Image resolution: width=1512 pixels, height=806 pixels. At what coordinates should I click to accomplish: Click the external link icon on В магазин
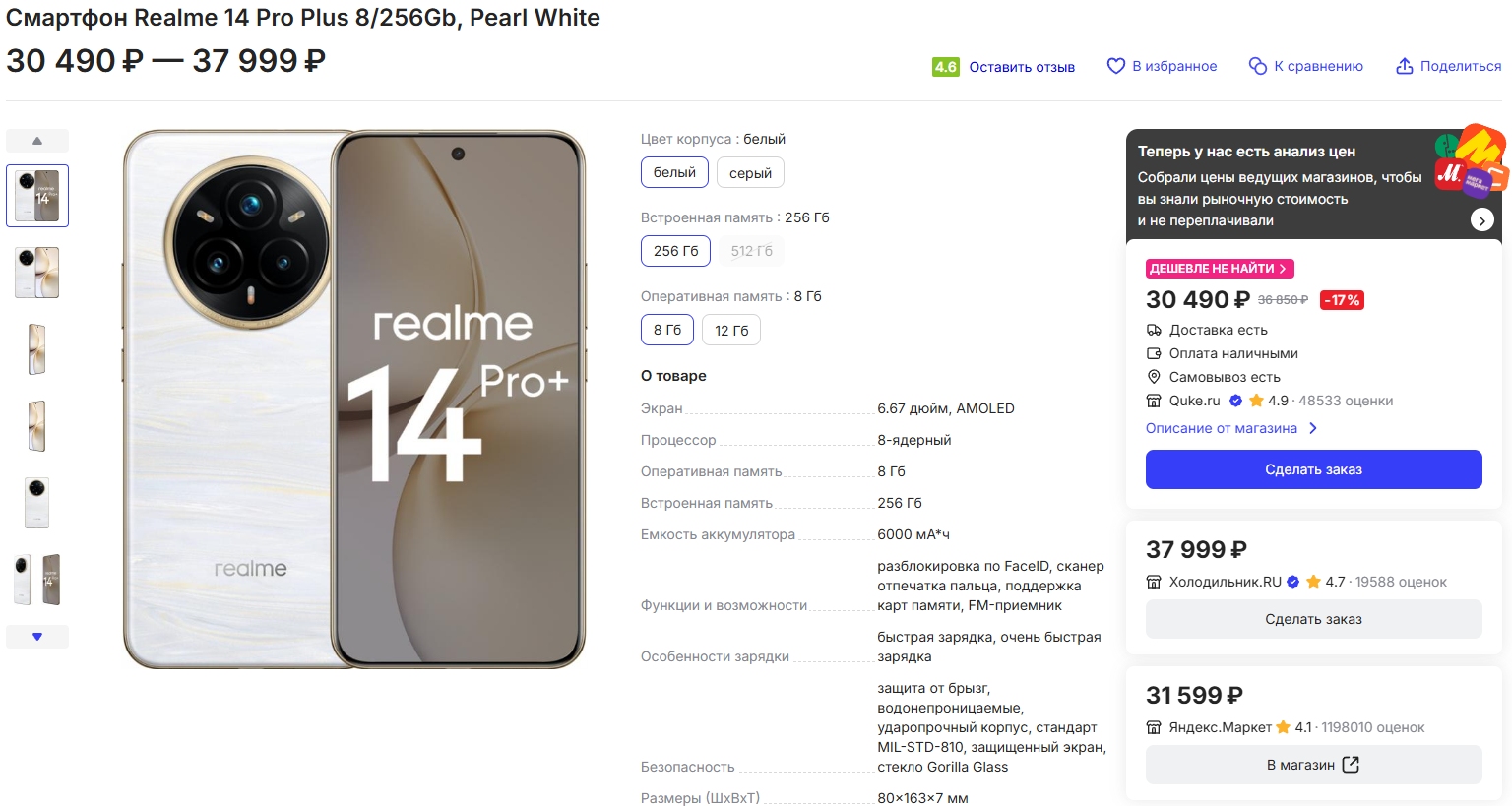[x=1351, y=765]
